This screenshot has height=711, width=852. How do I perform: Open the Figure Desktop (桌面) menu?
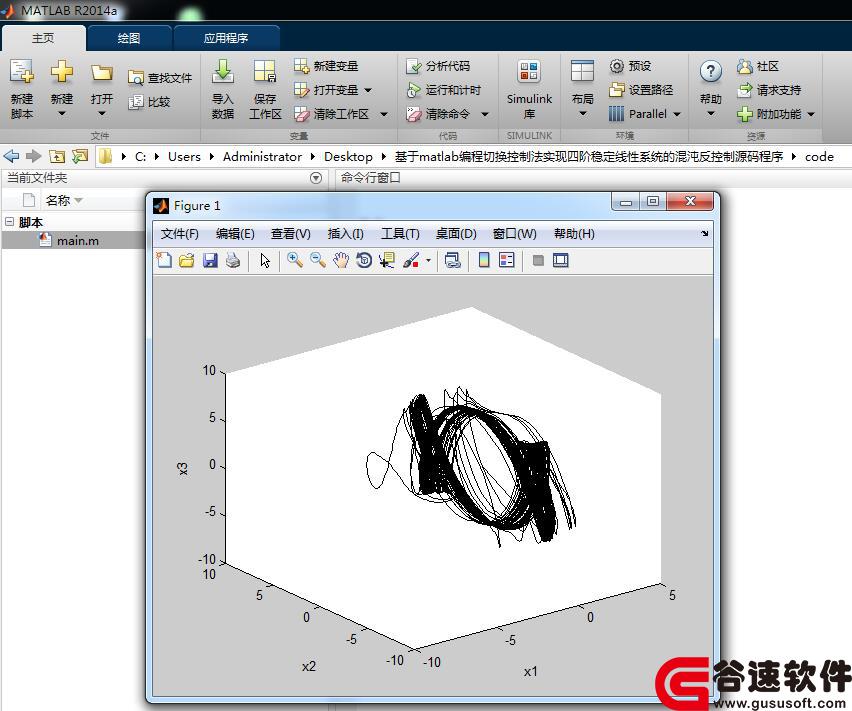pyautogui.click(x=456, y=234)
